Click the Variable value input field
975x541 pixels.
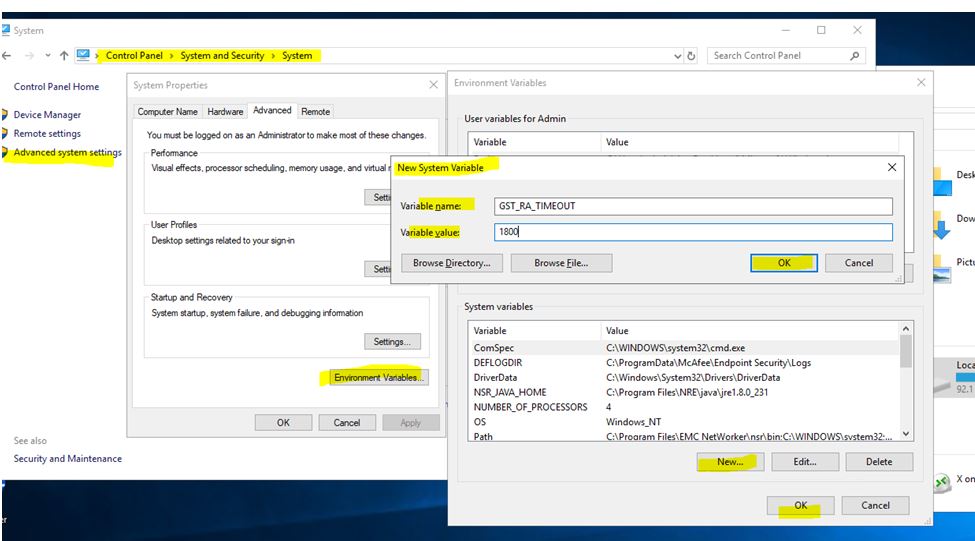tap(692, 232)
